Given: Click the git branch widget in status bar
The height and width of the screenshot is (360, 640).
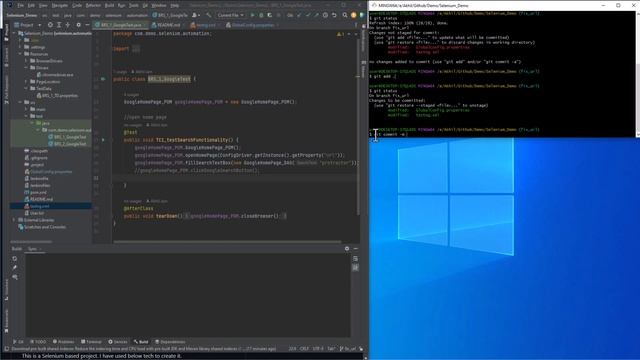Looking at the screenshot, I should pyautogui.click(x=348, y=349).
